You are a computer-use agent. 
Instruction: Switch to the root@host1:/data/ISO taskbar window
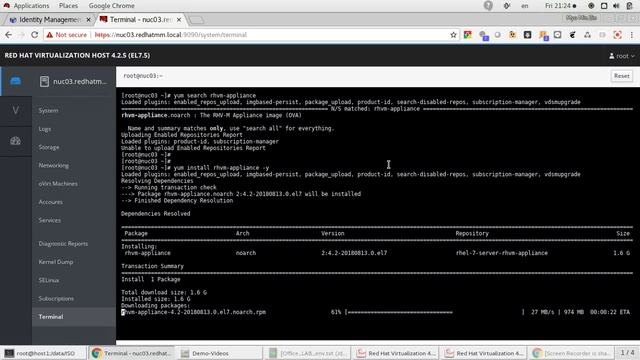click(x=44, y=353)
